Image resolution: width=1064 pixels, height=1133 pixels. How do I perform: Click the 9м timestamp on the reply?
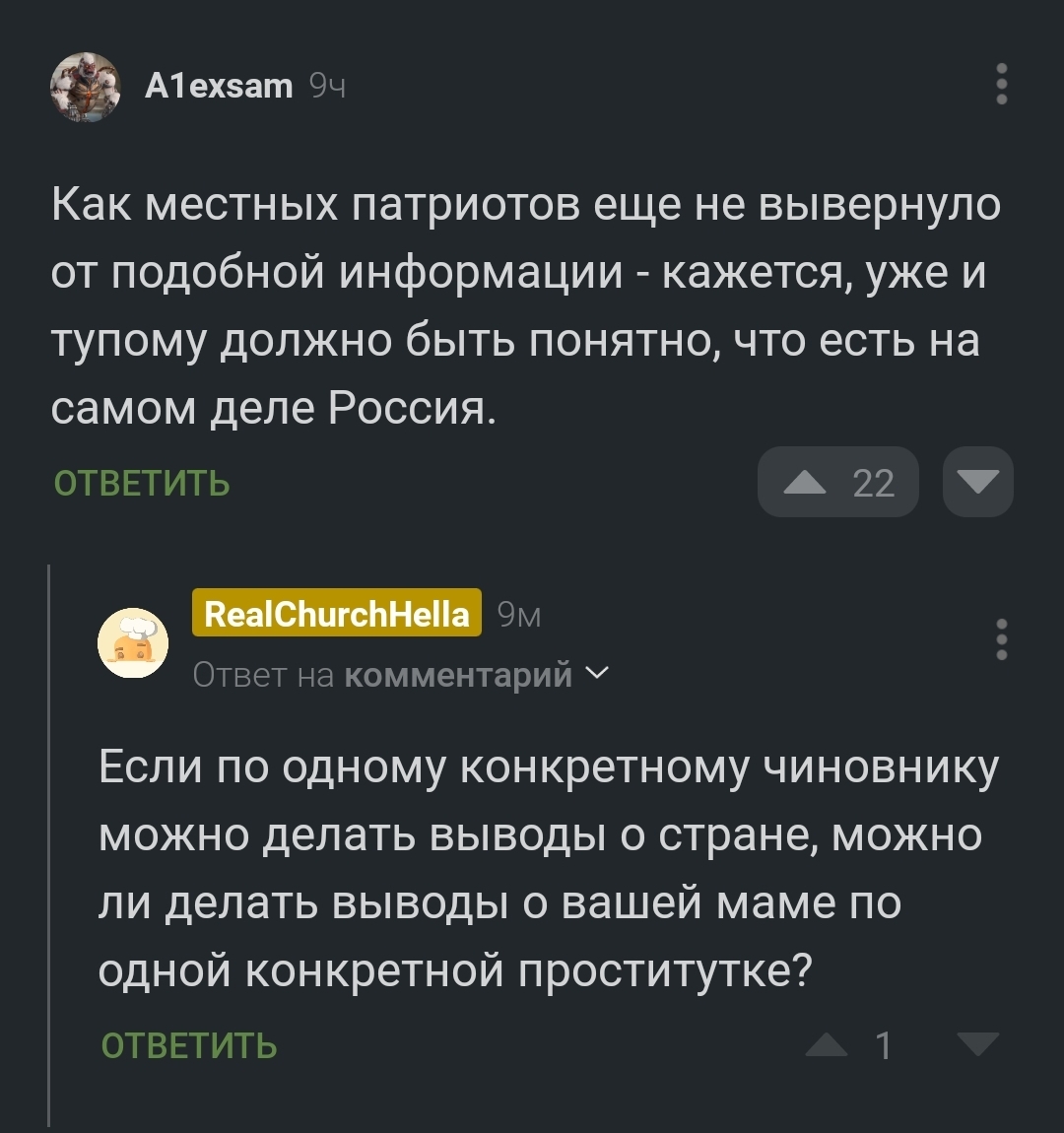519,615
